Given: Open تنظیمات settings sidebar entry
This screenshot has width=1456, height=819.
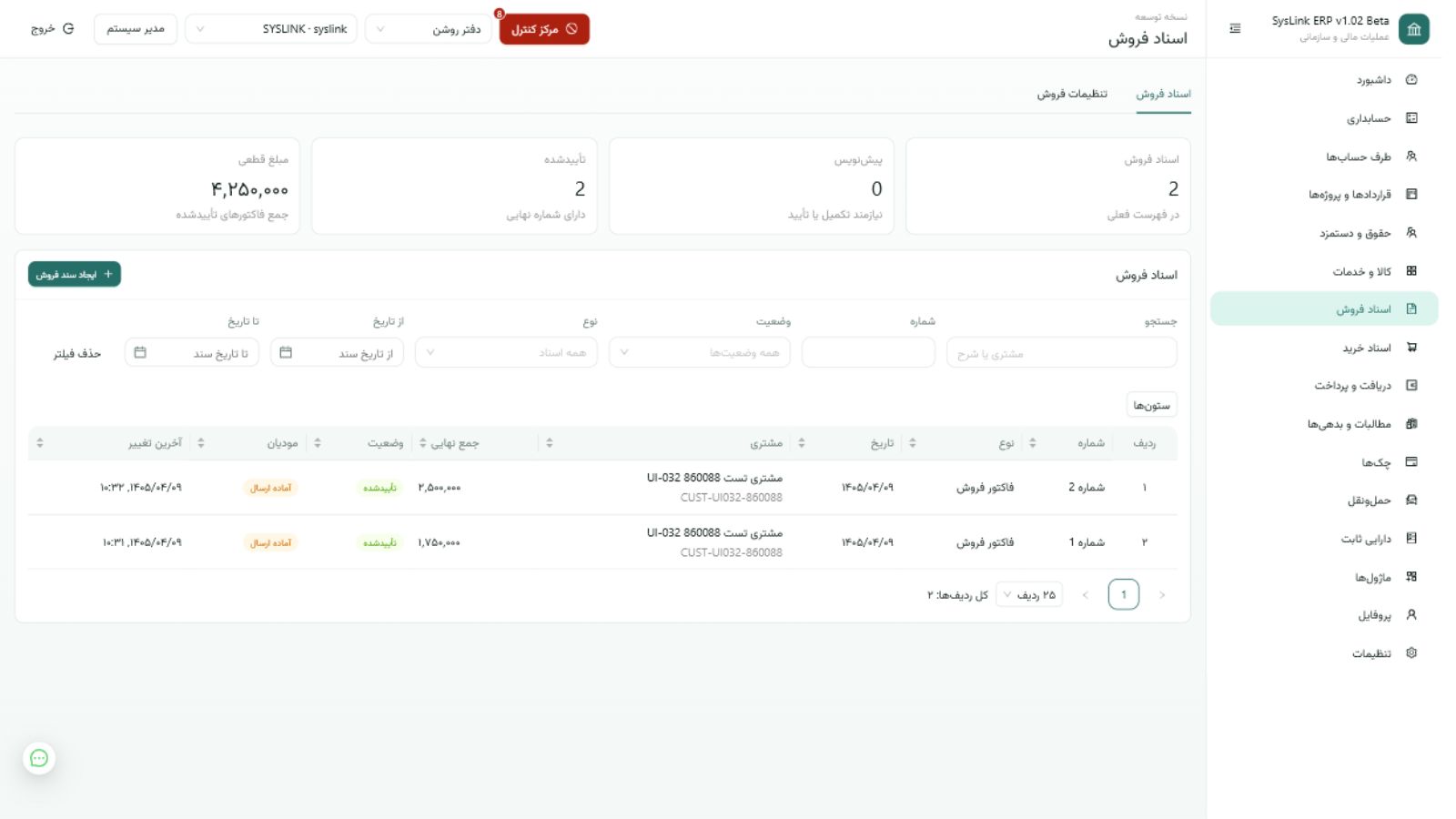Looking at the screenshot, I should point(1324,653).
